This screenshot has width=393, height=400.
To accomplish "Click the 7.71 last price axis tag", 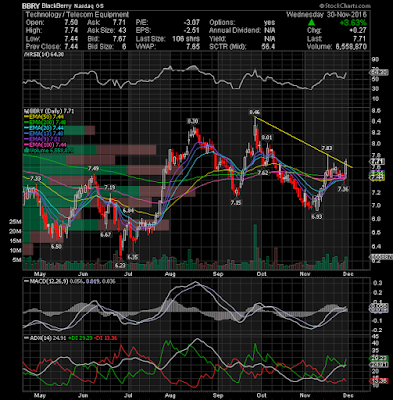I will [378, 162].
